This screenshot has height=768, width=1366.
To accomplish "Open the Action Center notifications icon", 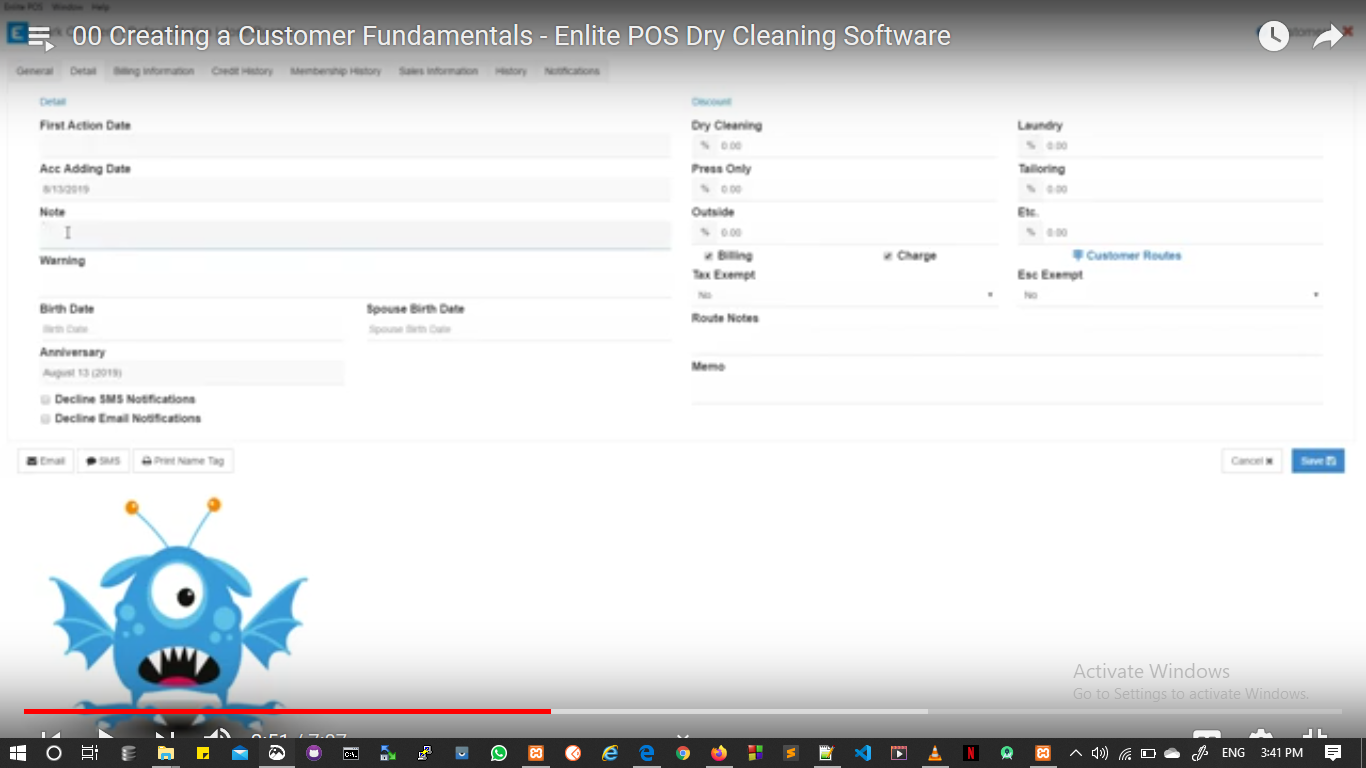I will pyautogui.click(x=1333, y=753).
